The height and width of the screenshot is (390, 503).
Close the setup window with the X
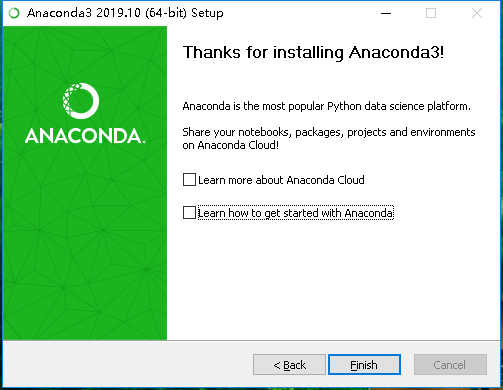point(477,13)
